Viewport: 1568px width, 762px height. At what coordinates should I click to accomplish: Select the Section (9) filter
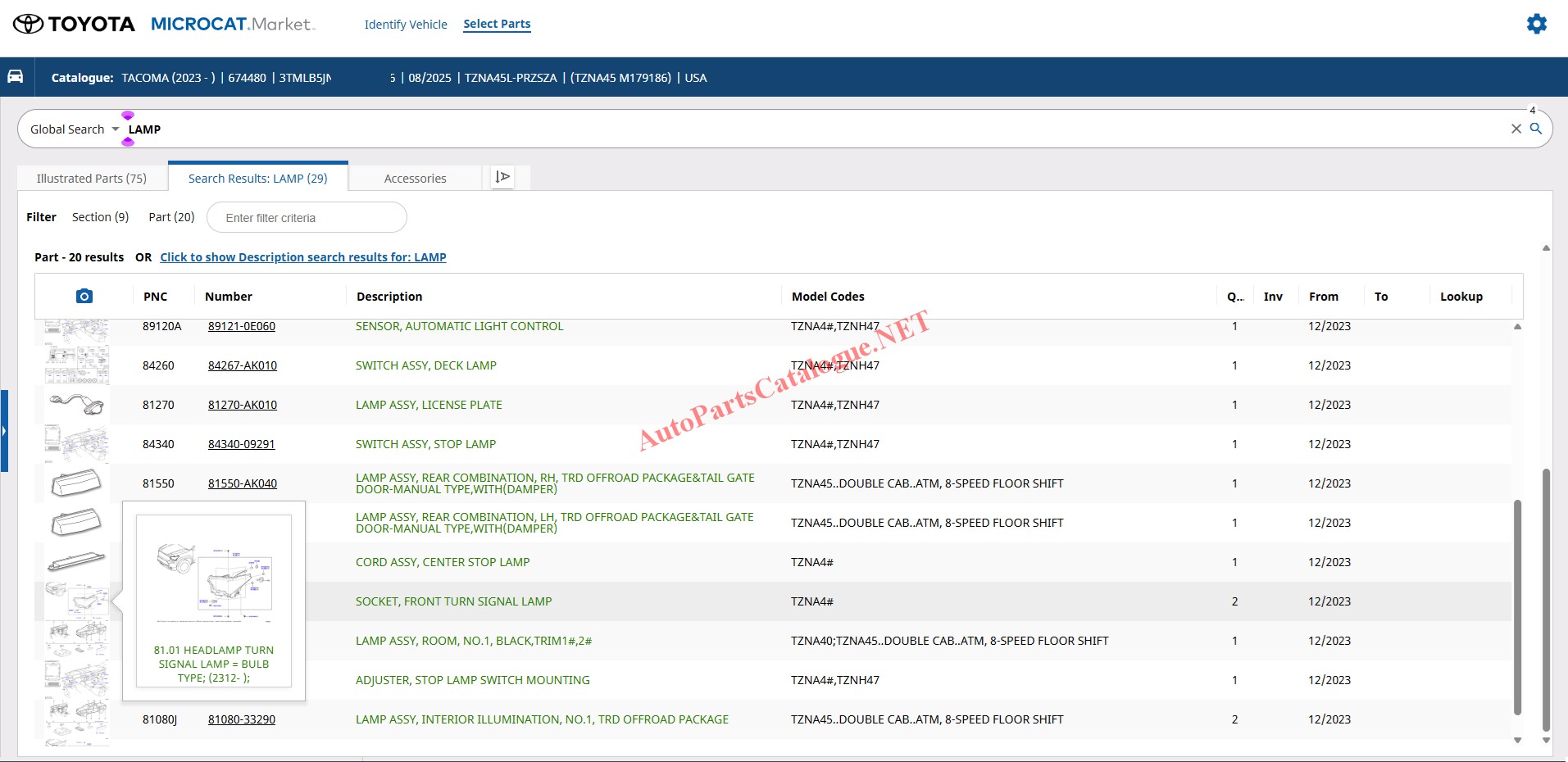click(100, 217)
